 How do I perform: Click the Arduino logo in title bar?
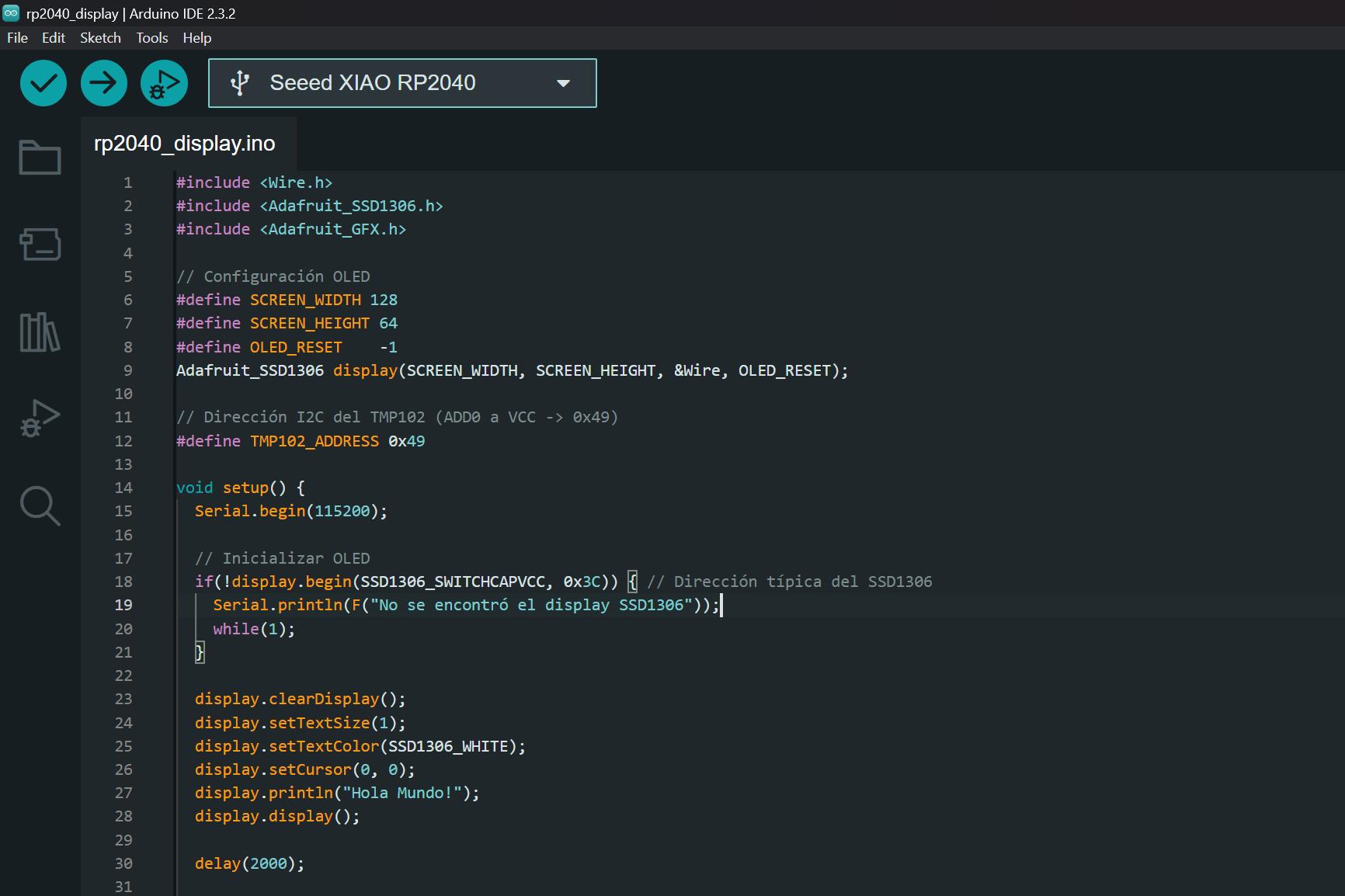coord(11,13)
